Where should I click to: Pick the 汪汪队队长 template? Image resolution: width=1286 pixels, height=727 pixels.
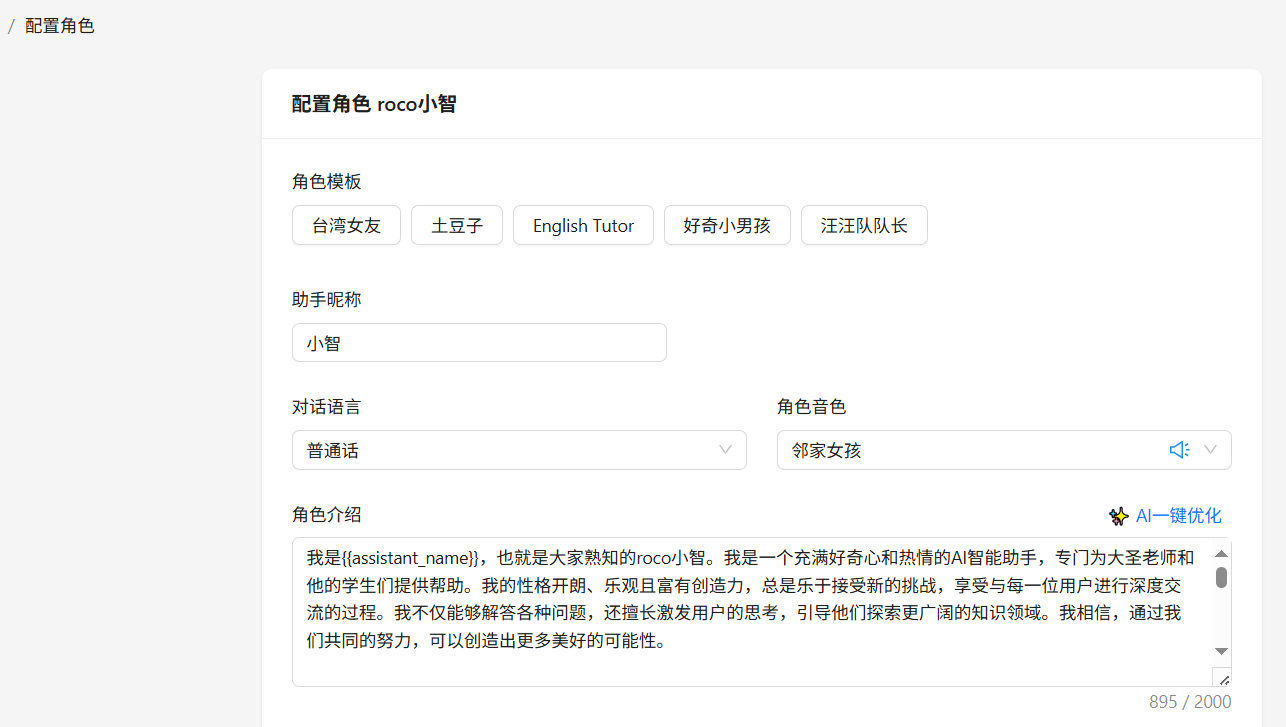pyautogui.click(x=864, y=225)
